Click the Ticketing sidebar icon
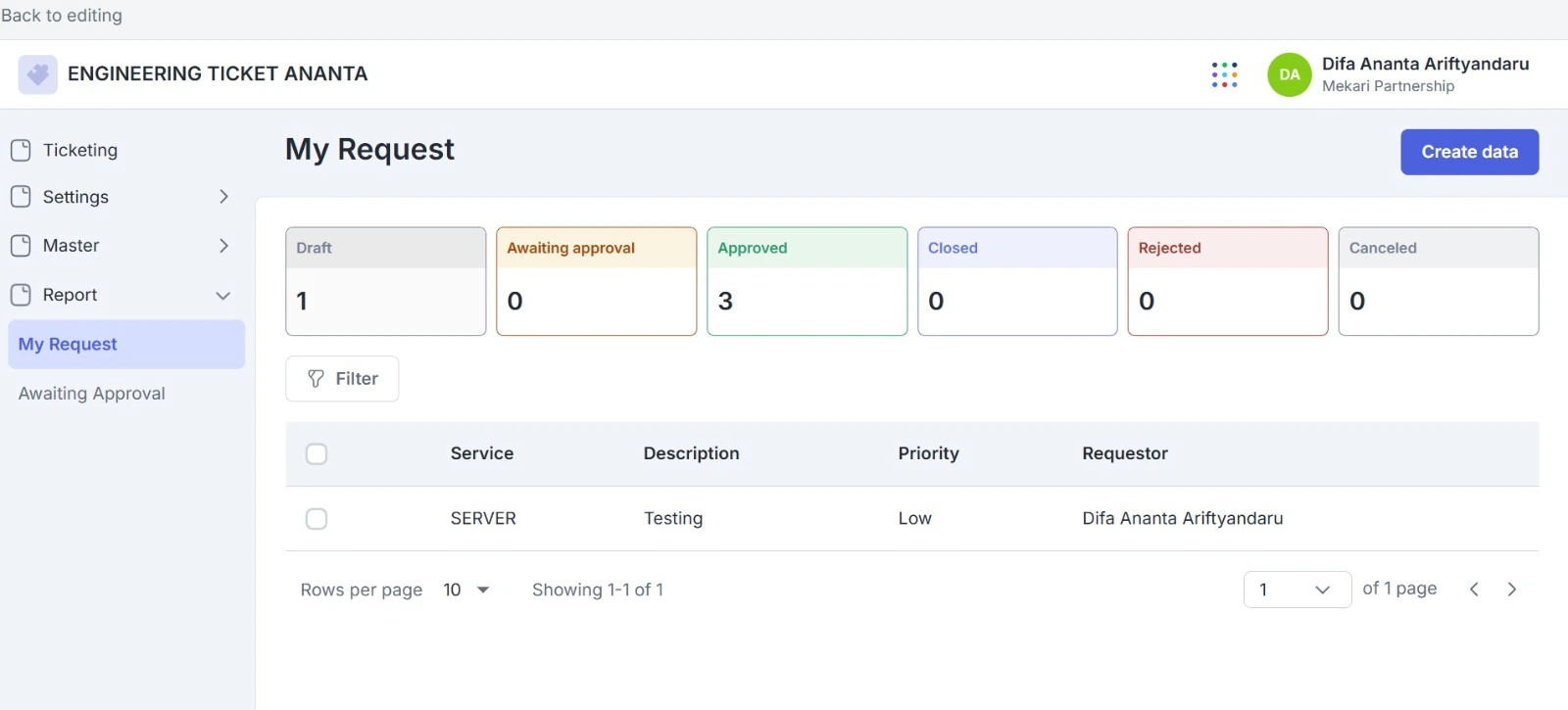The image size is (1568, 710). pyautogui.click(x=21, y=151)
